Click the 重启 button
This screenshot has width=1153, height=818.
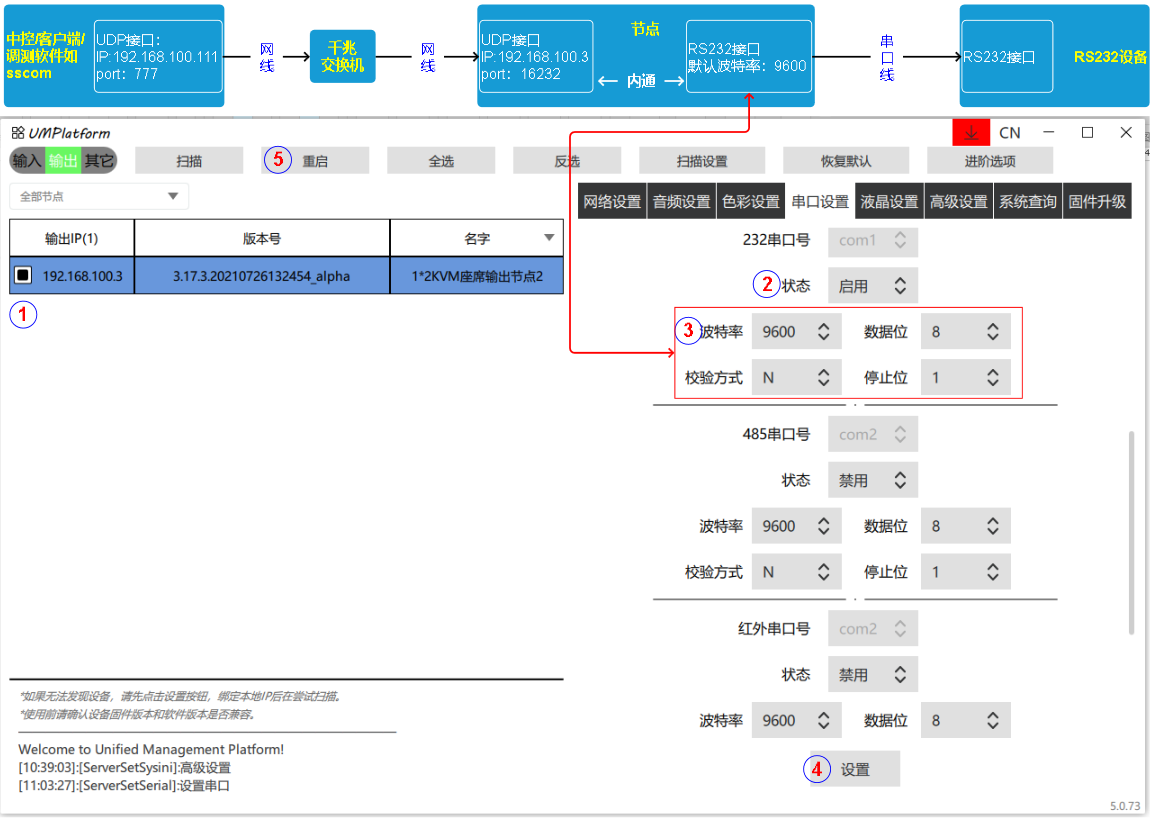[x=315, y=161]
